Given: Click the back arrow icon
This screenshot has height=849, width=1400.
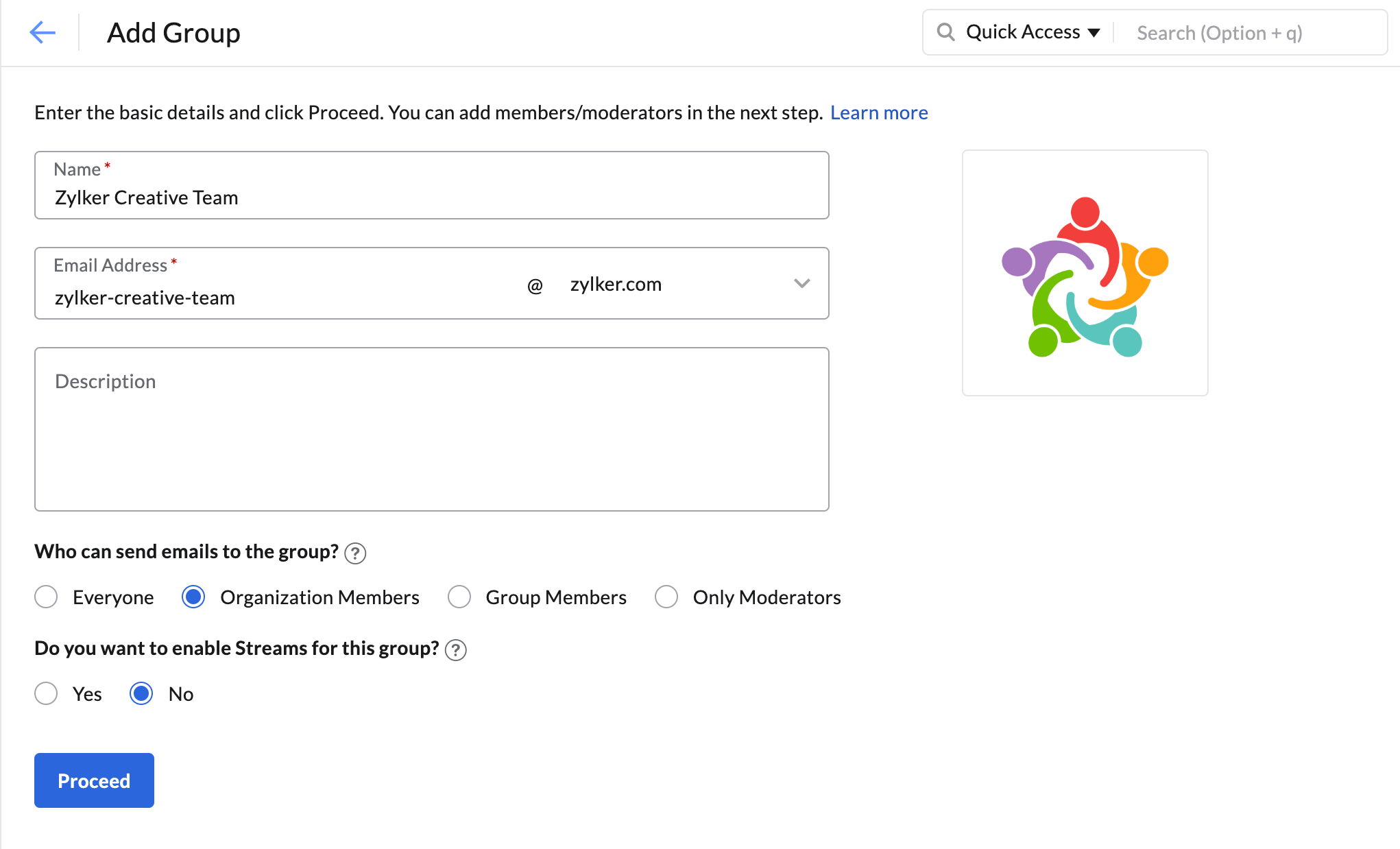Looking at the screenshot, I should pos(43,32).
